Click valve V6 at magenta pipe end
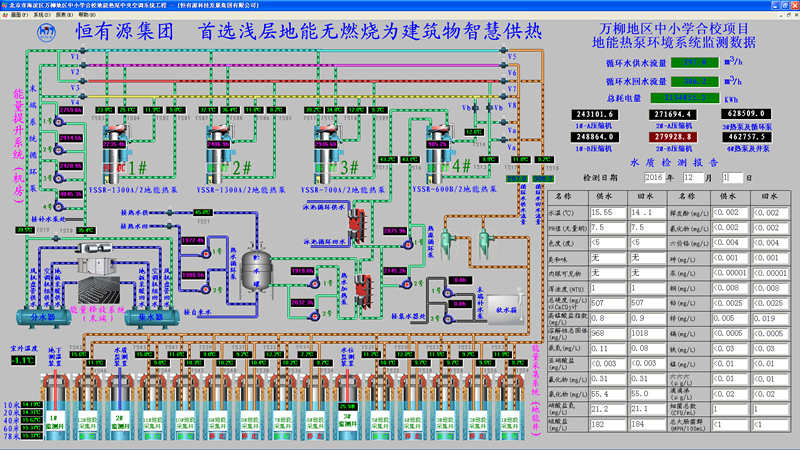Image resolution: width=800 pixels, height=450 pixels. click(504, 65)
